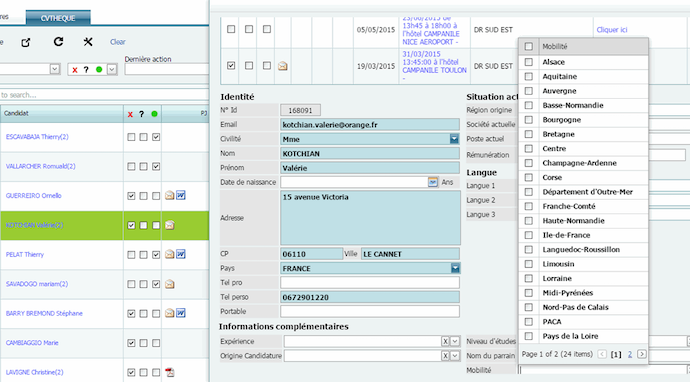
Task: Open candidate VALLARCHER Romuald(2)
Action: pyautogui.click(x=40, y=166)
